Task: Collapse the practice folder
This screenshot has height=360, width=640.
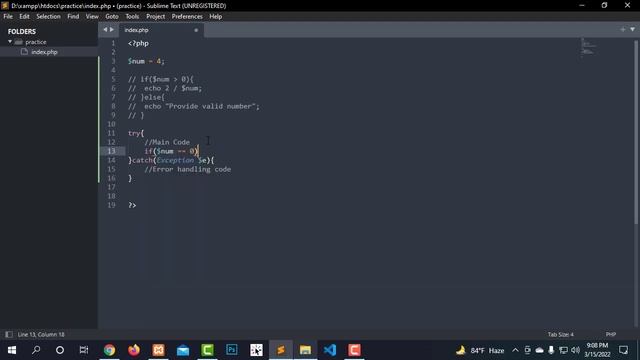Action: click(10, 42)
